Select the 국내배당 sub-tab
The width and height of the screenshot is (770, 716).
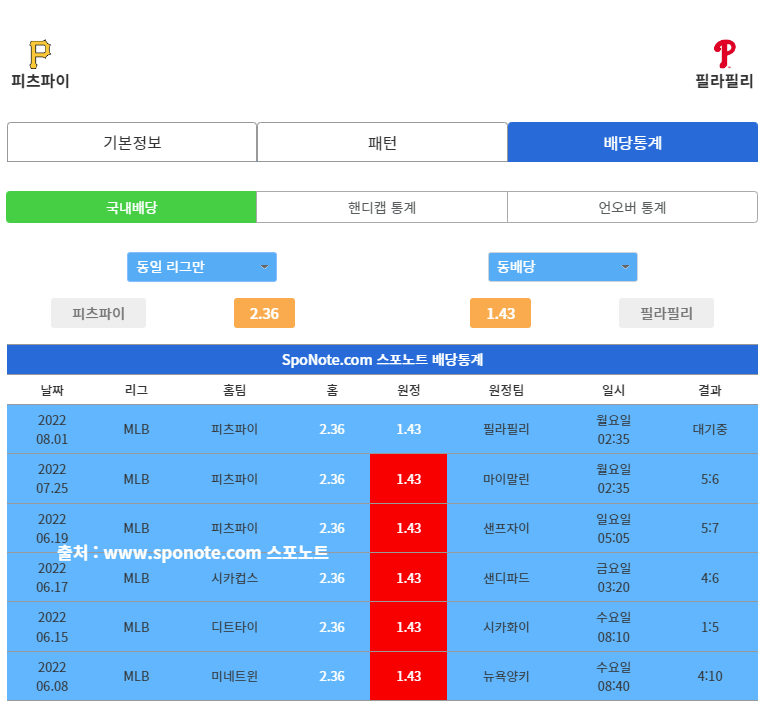tap(131, 207)
